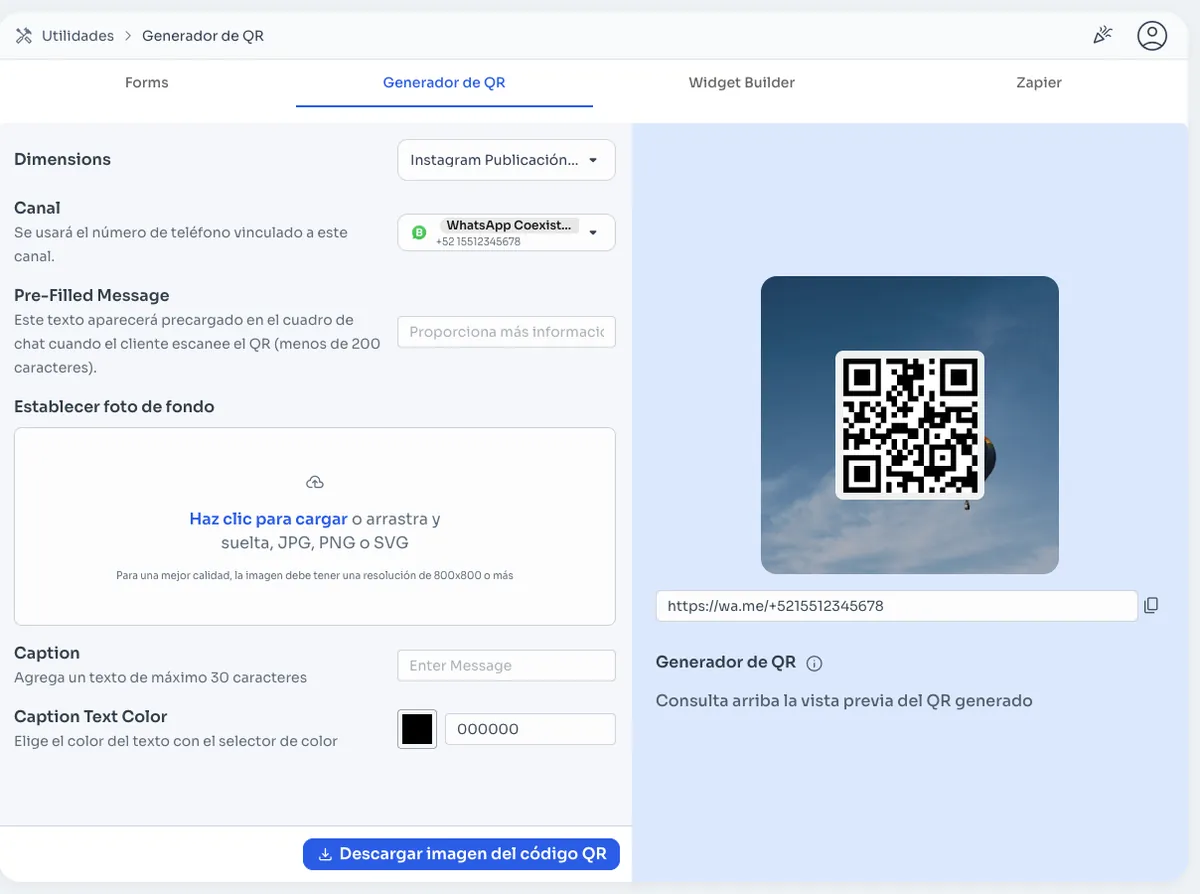Click 'Agrega un texto de máximo 30 caracteres'
Image resolution: width=1200 pixels, height=894 pixels.
[160, 678]
